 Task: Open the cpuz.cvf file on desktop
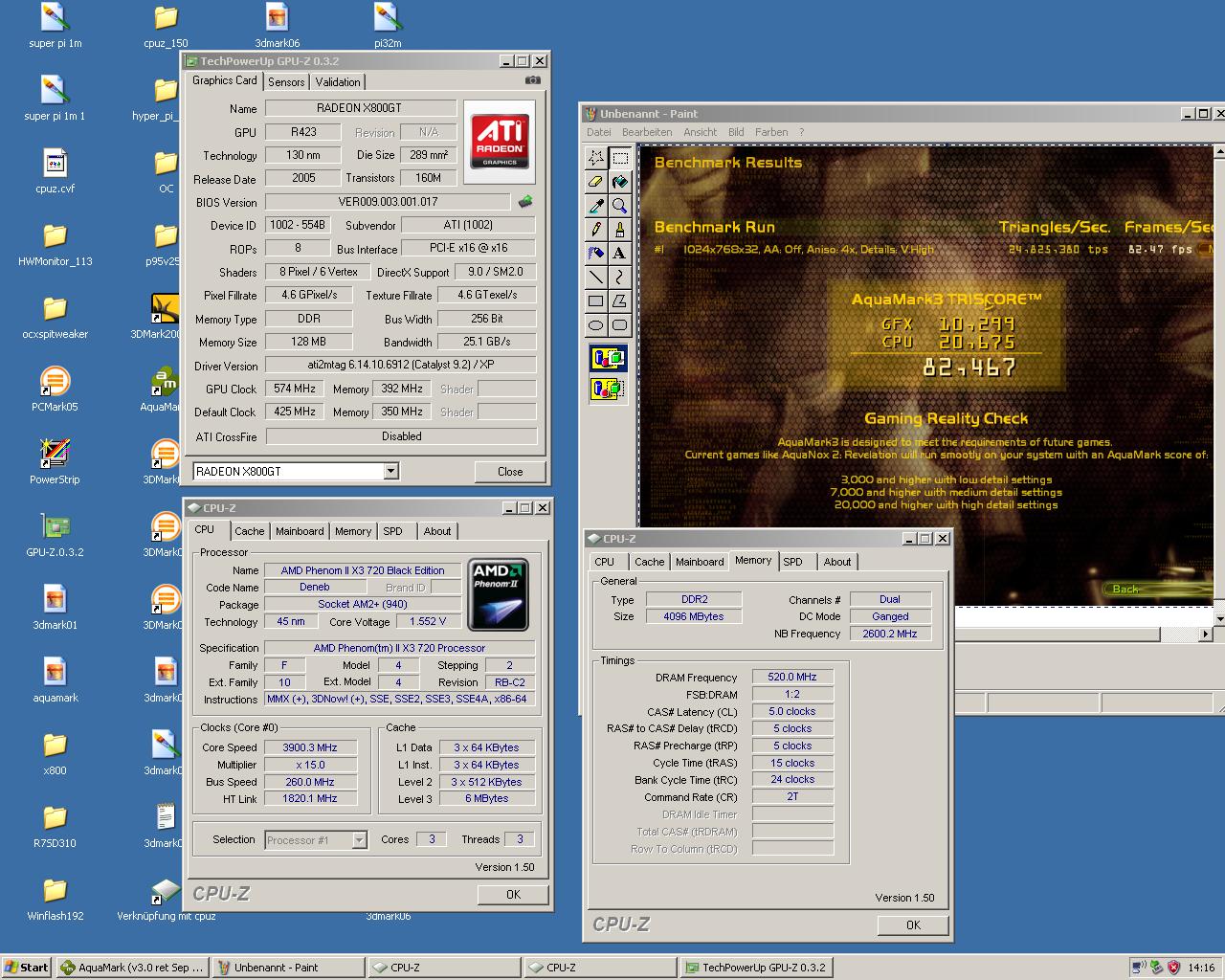click(x=55, y=169)
